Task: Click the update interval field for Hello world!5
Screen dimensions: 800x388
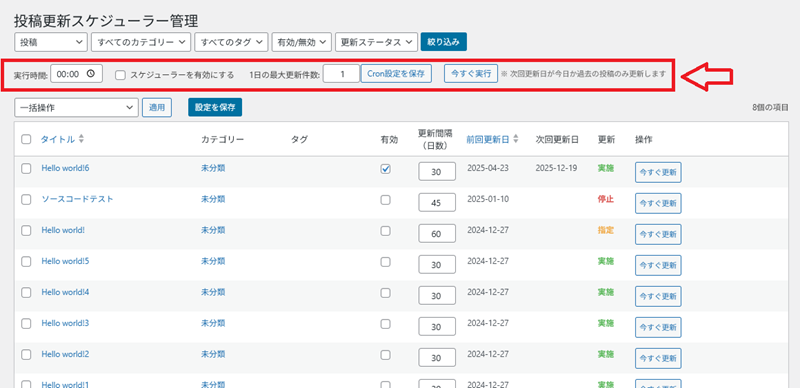Action: (x=437, y=264)
